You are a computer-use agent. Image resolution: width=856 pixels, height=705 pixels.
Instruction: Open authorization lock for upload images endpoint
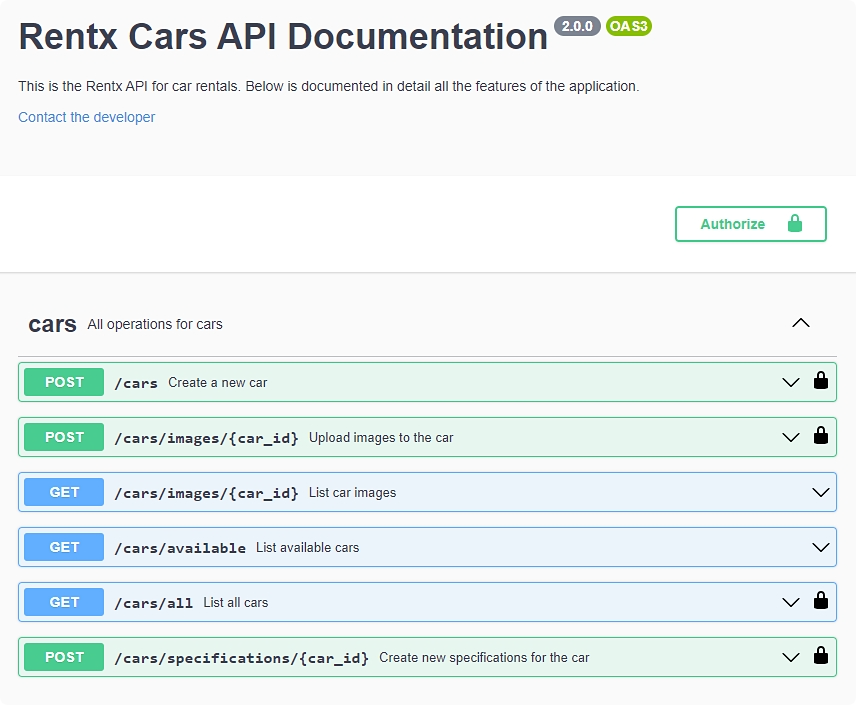click(820, 436)
